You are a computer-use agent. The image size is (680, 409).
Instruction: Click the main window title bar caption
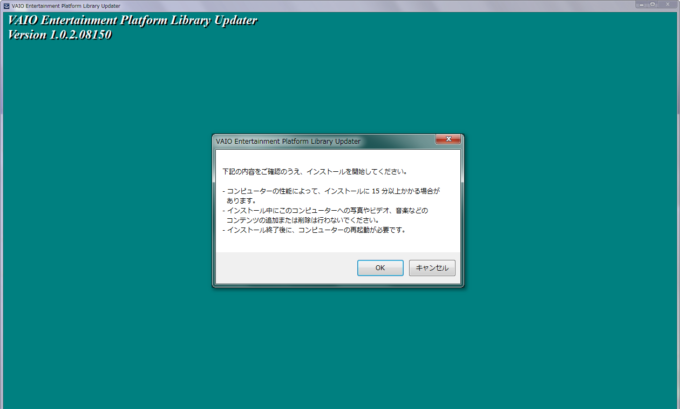pyautogui.click(x=65, y=5)
